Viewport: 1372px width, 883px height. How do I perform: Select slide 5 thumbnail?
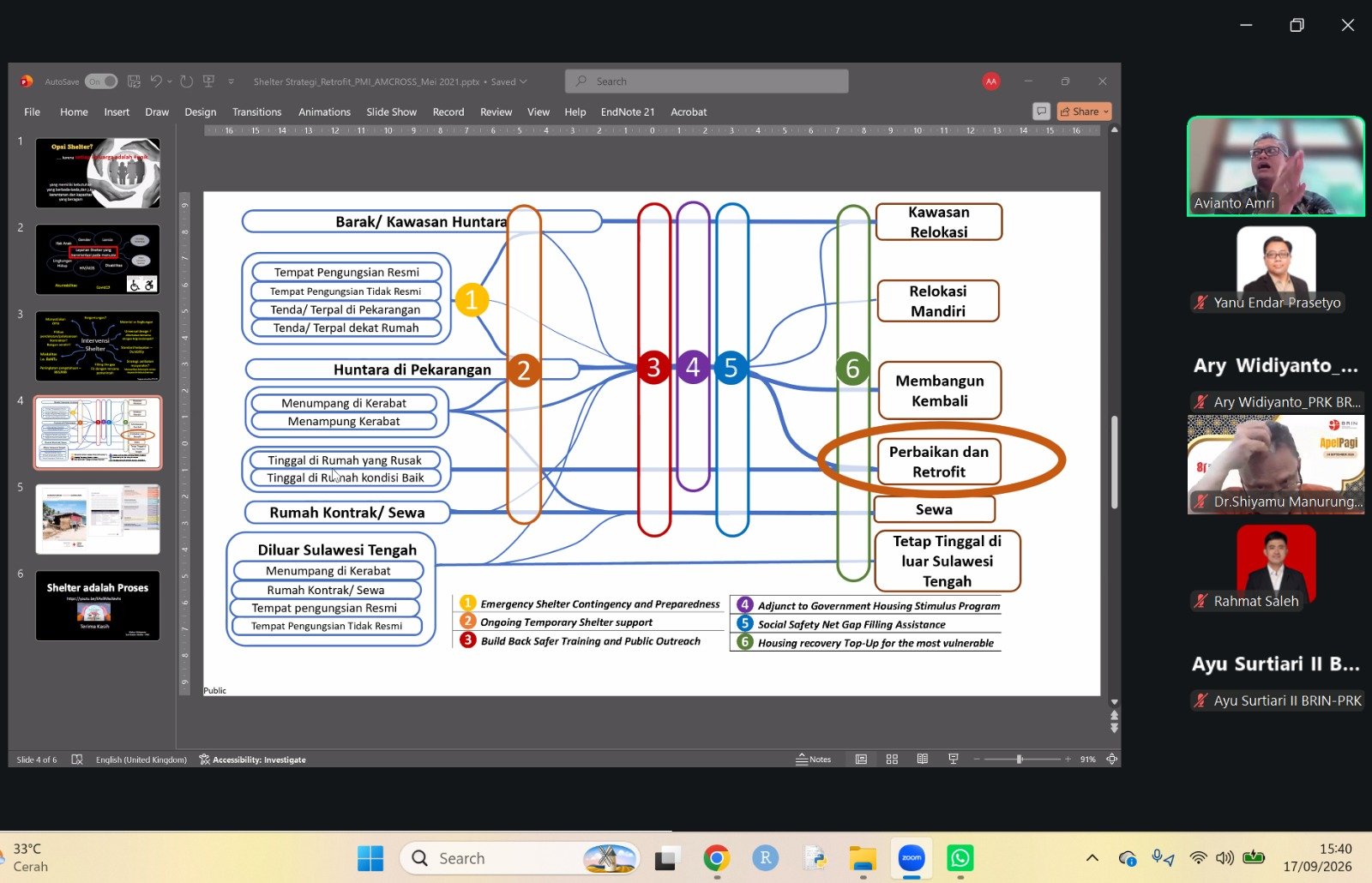point(98,520)
